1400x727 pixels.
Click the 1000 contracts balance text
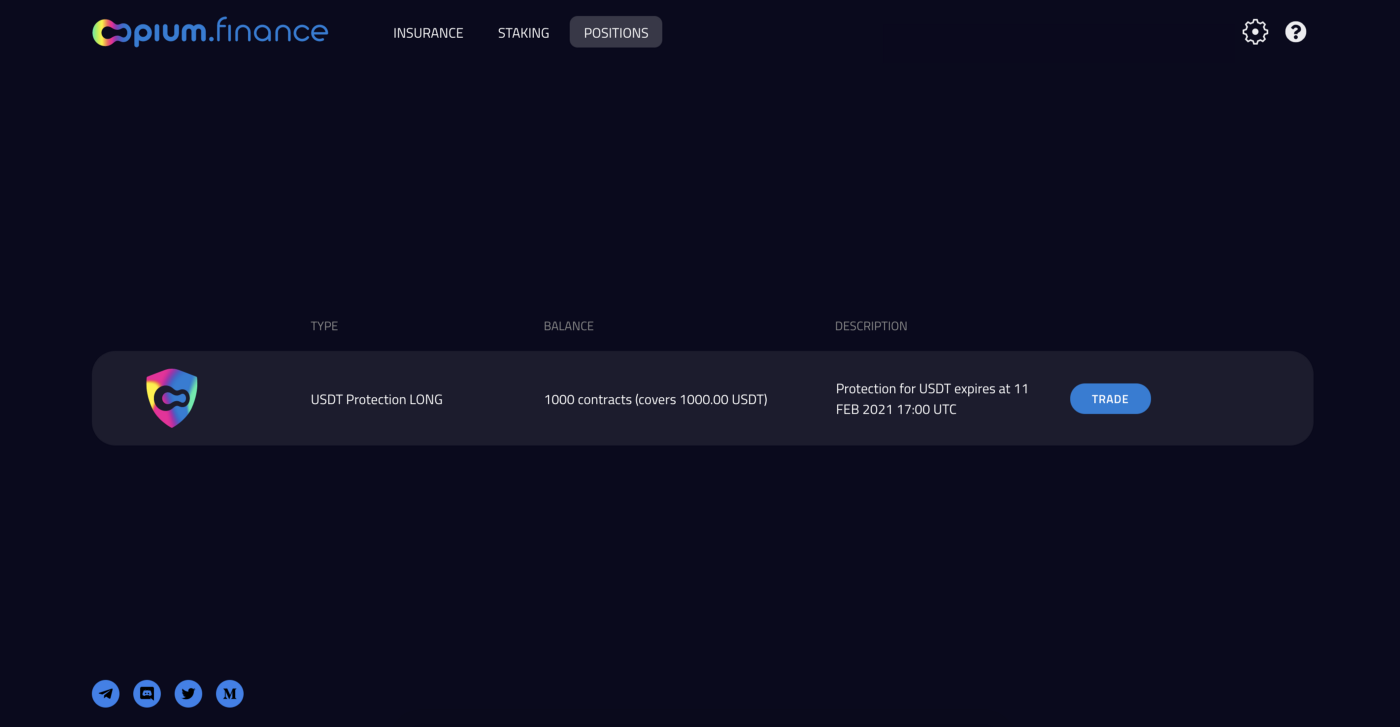[x=656, y=400]
